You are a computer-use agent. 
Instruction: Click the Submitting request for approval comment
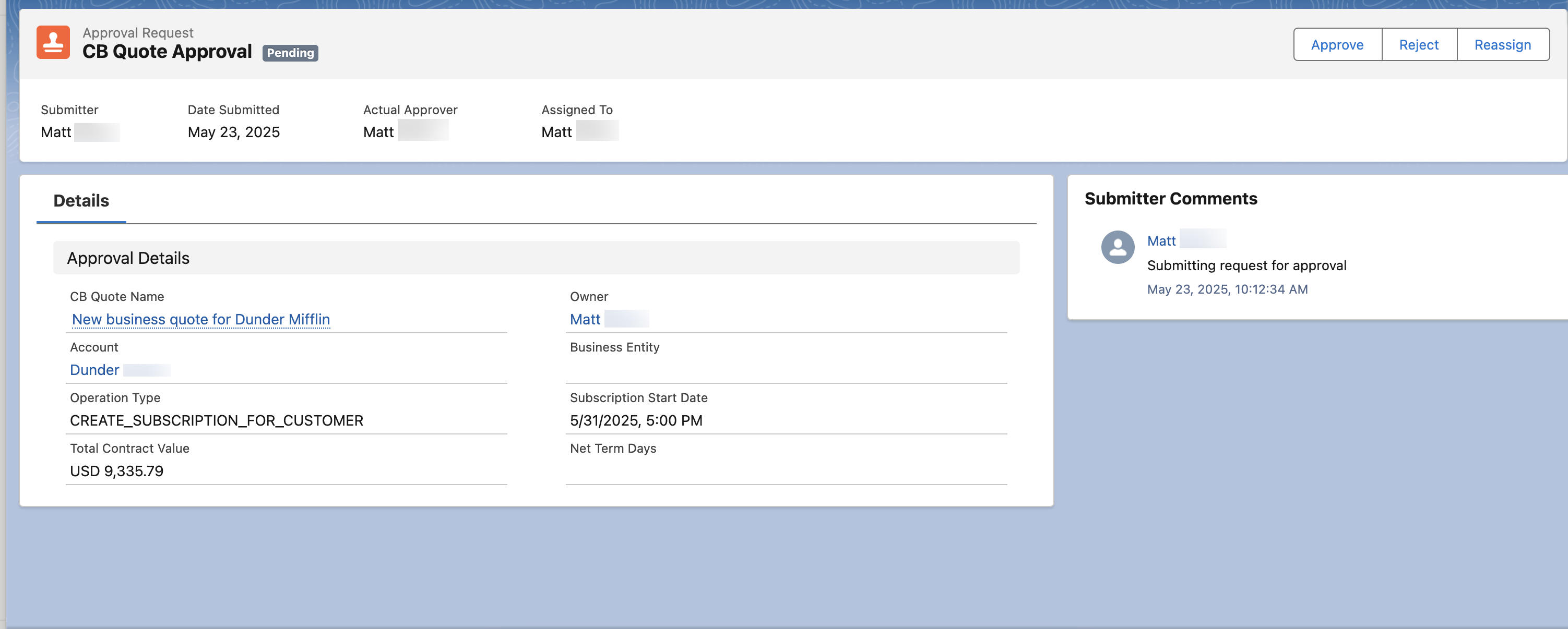coord(1246,265)
